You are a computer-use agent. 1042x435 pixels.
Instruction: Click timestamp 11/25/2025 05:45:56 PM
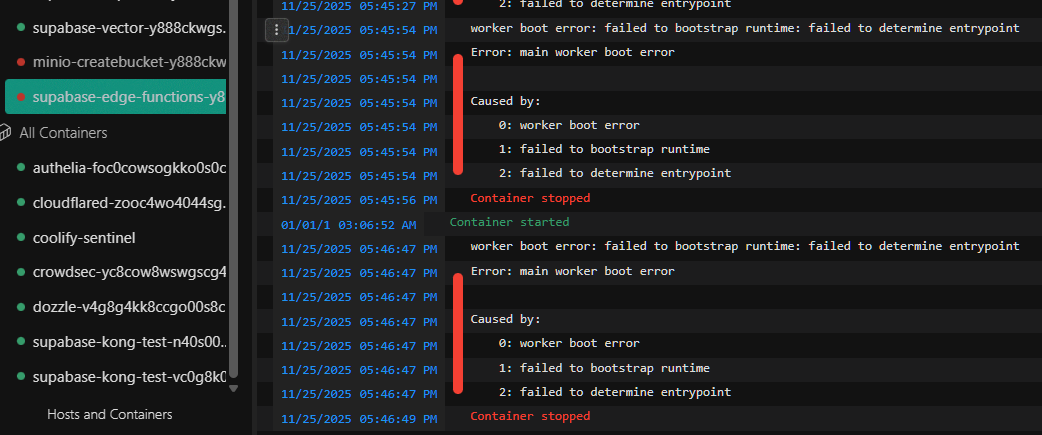coord(359,200)
